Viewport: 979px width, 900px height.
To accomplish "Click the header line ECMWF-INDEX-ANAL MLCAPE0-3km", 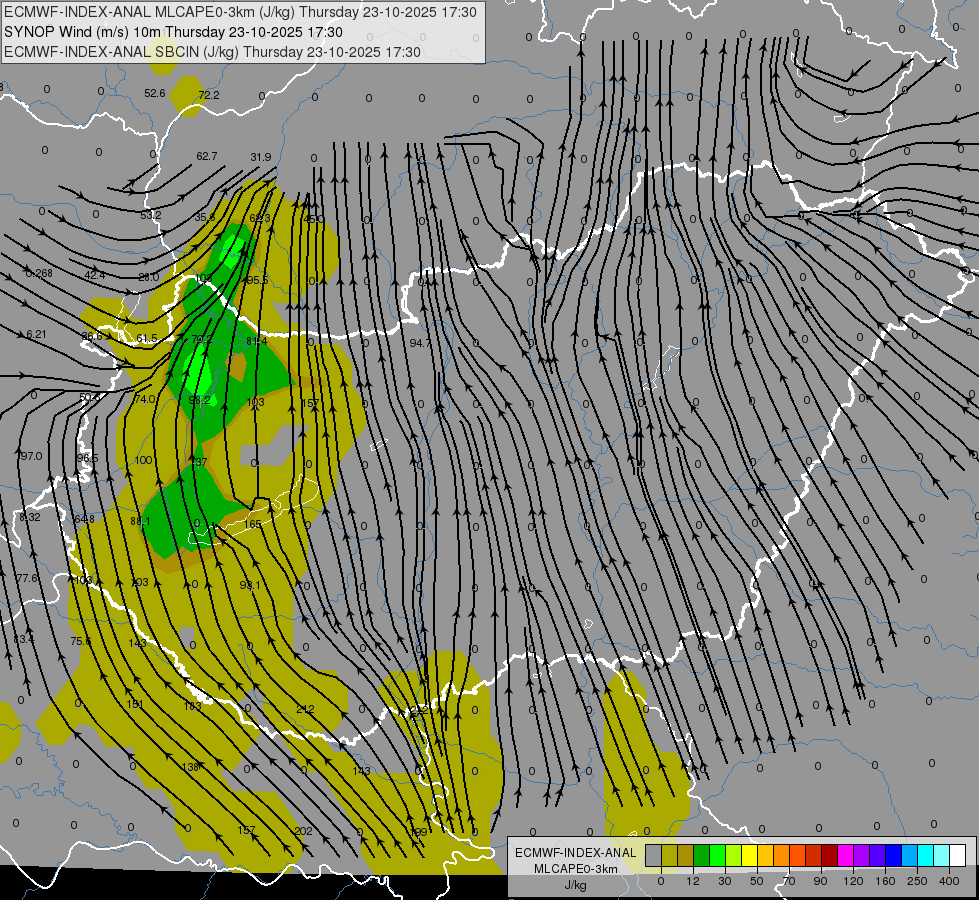I will click(x=240, y=12).
